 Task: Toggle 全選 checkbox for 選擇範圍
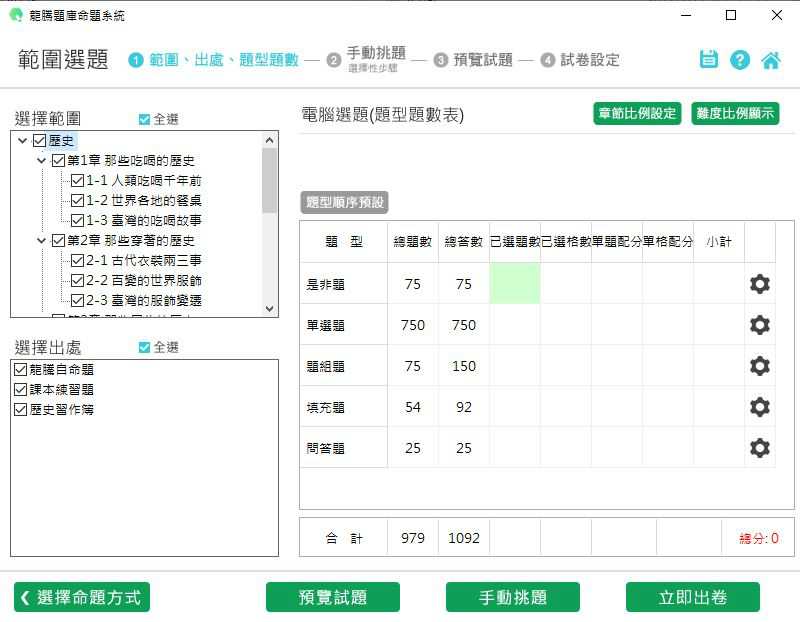pos(144,119)
